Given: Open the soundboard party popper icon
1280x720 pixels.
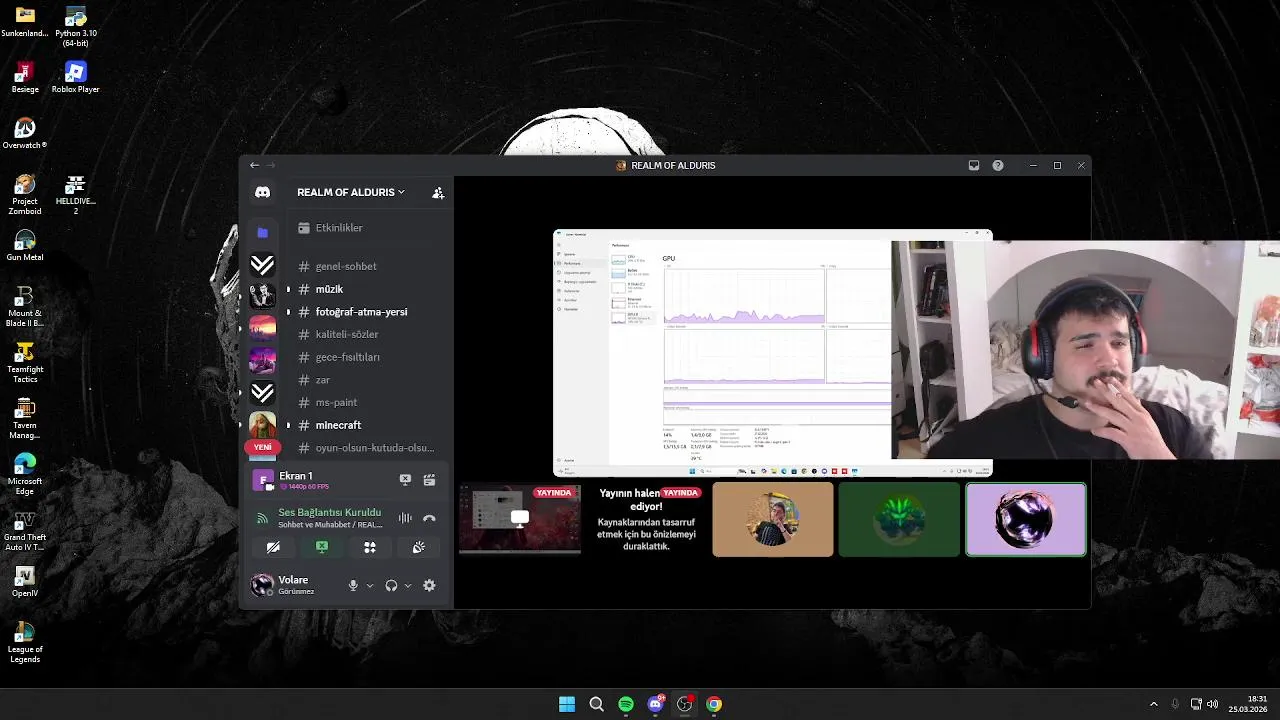Looking at the screenshot, I should [x=419, y=547].
